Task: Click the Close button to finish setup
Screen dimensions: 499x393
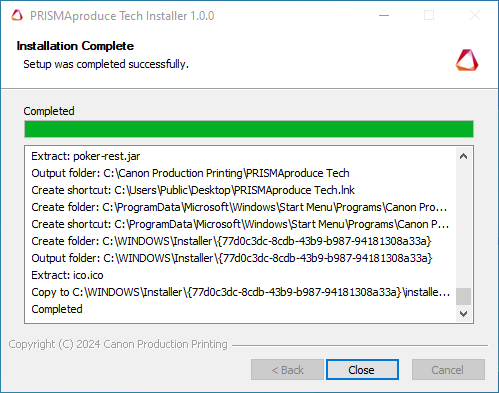Action: [x=362, y=370]
